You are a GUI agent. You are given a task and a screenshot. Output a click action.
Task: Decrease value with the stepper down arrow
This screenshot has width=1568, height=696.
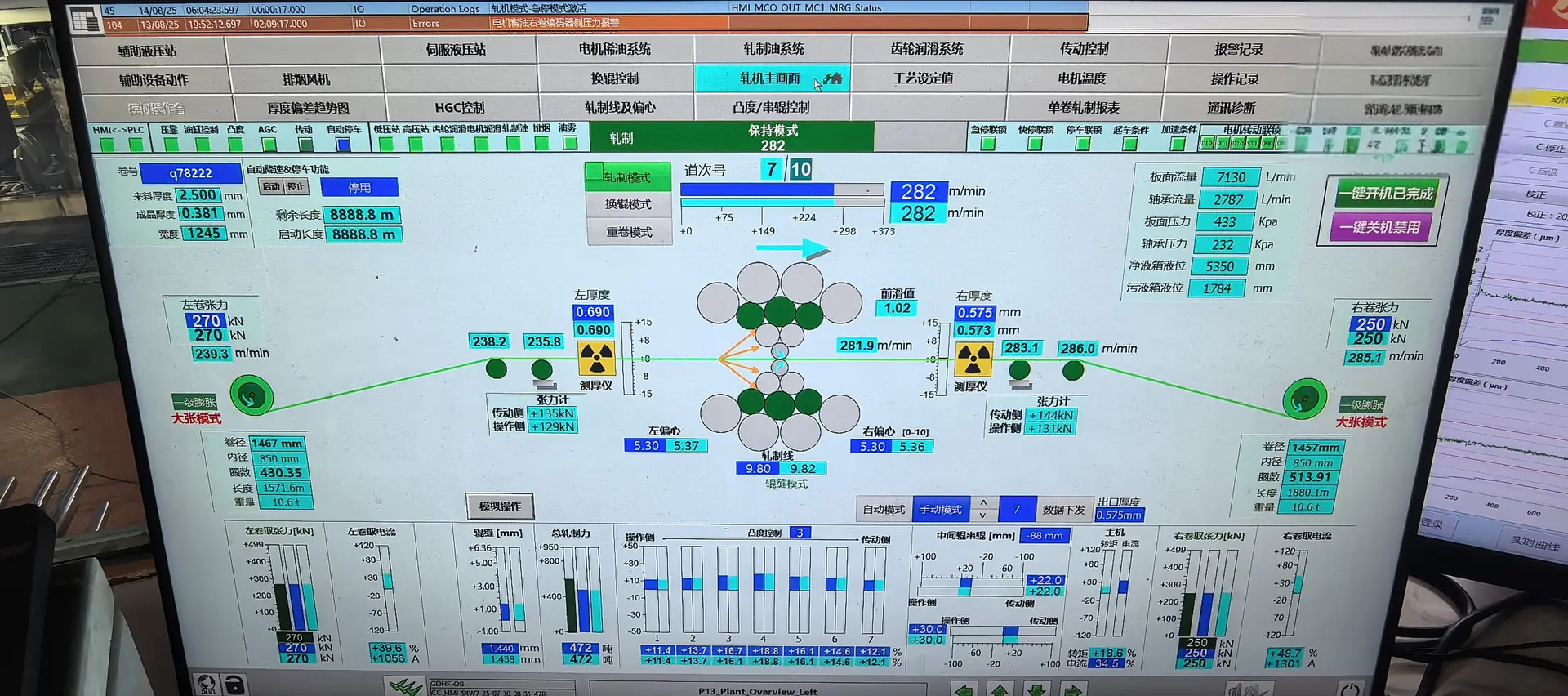(983, 515)
